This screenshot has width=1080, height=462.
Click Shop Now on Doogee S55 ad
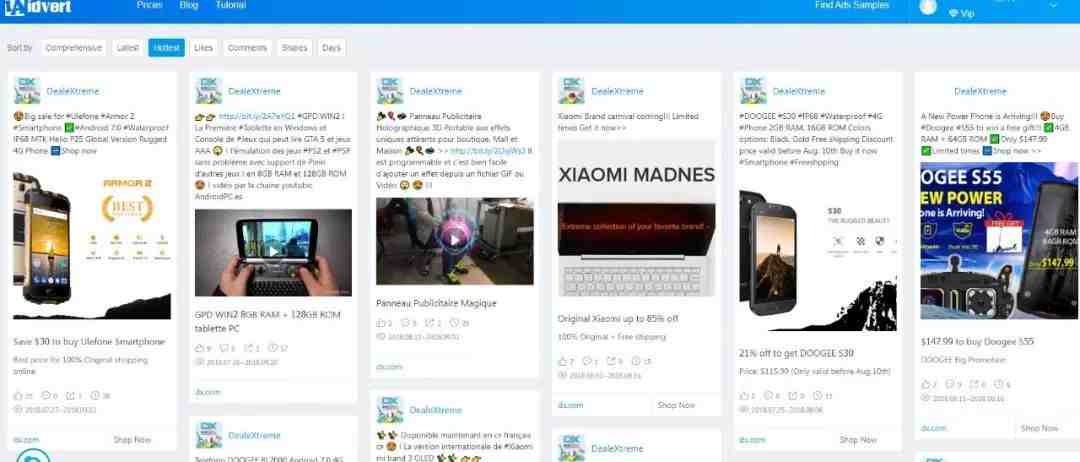(1039, 428)
